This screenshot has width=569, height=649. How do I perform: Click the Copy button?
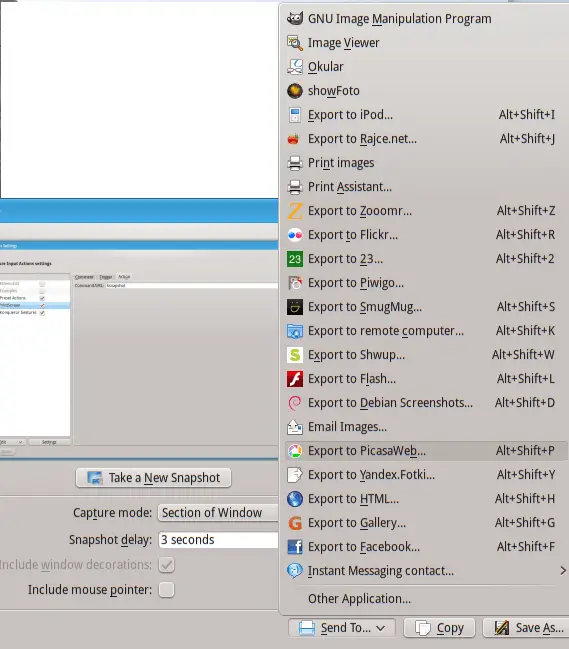[439, 628]
